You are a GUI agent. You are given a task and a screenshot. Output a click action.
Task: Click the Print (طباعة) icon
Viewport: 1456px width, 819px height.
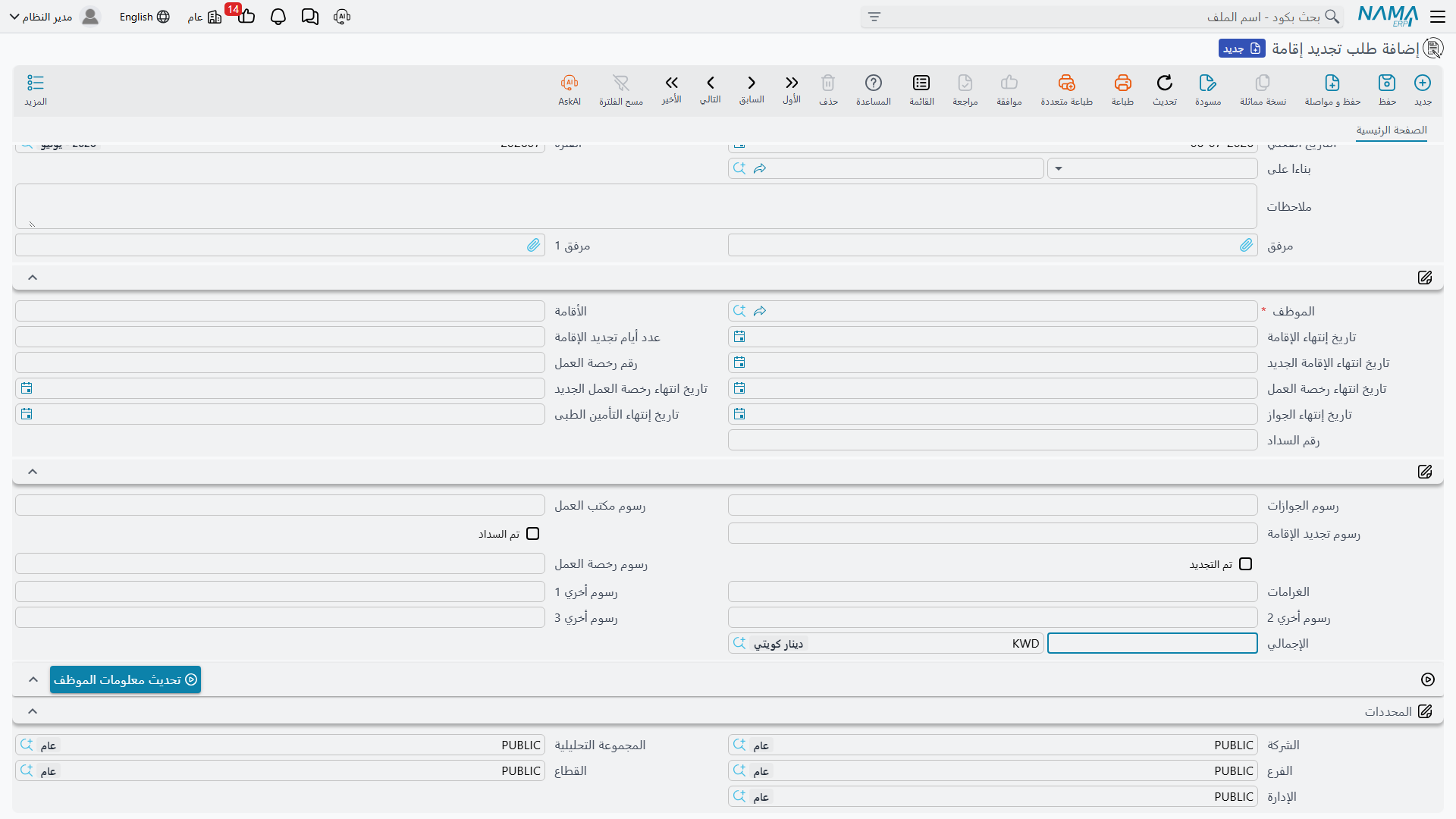coord(1122,83)
